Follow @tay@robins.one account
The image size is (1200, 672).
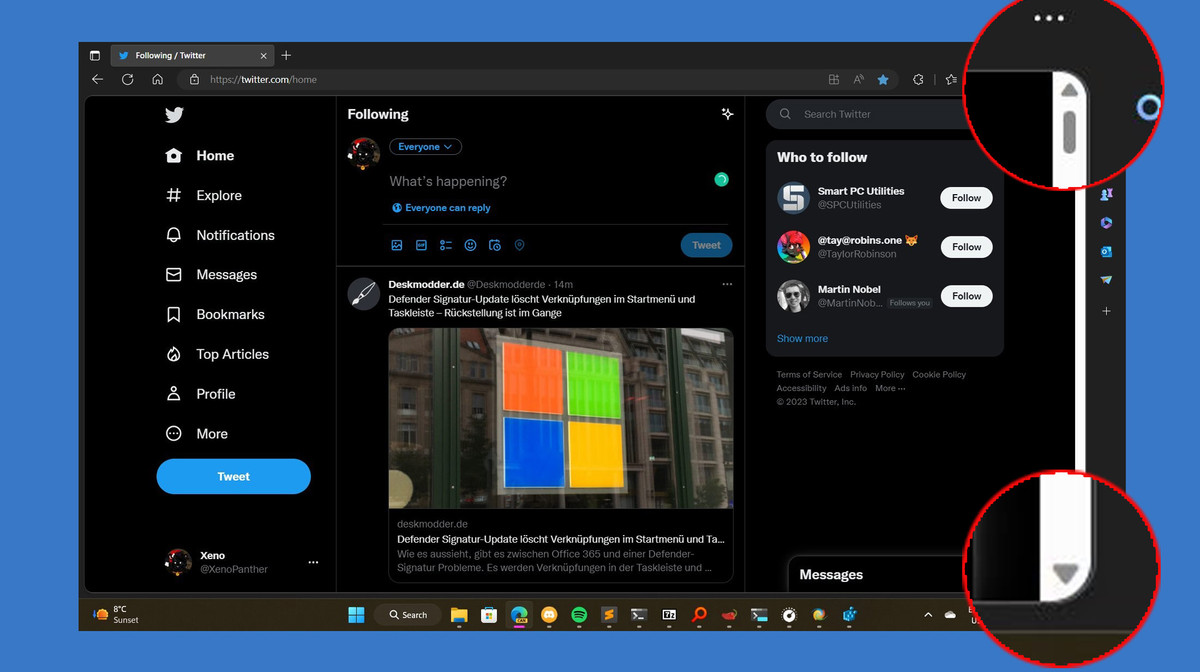(x=966, y=247)
